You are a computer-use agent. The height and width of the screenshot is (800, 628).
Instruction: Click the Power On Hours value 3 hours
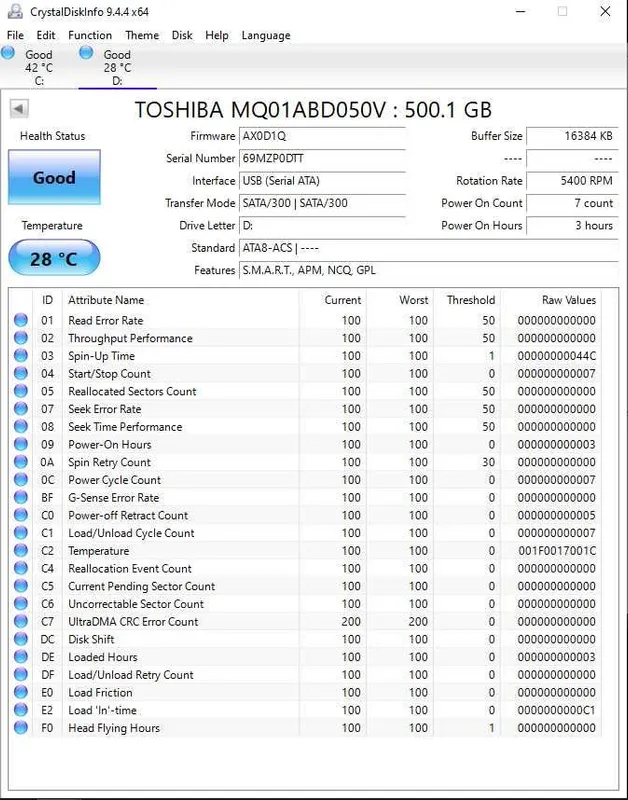(572, 226)
